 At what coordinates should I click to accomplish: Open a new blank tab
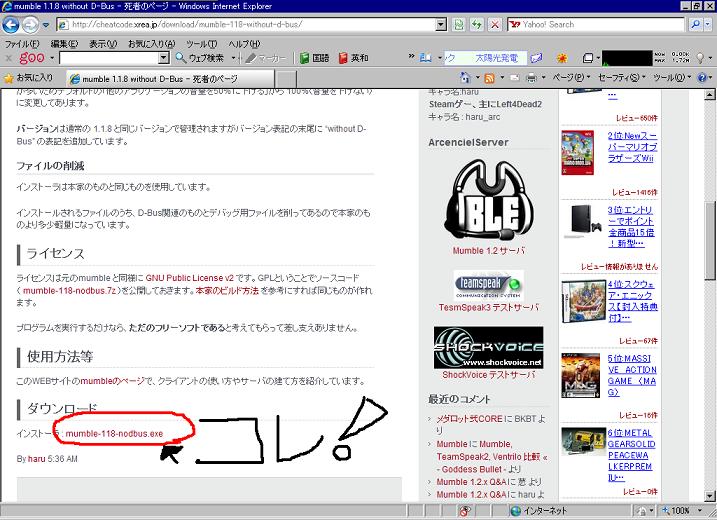[286, 79]
